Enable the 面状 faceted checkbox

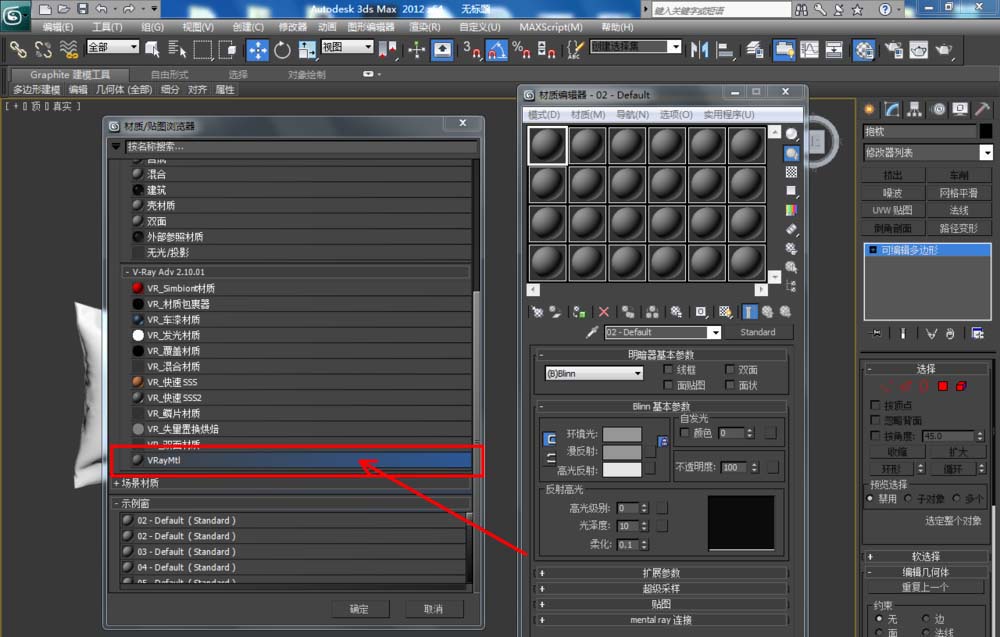click(x=730, y=384)
